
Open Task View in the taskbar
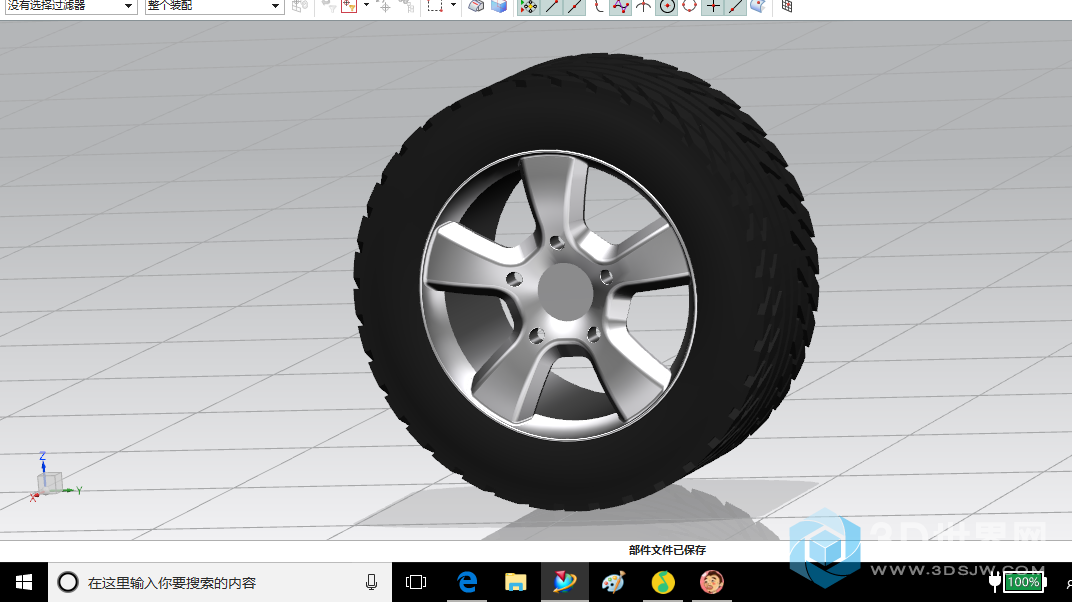pos(416,582)
